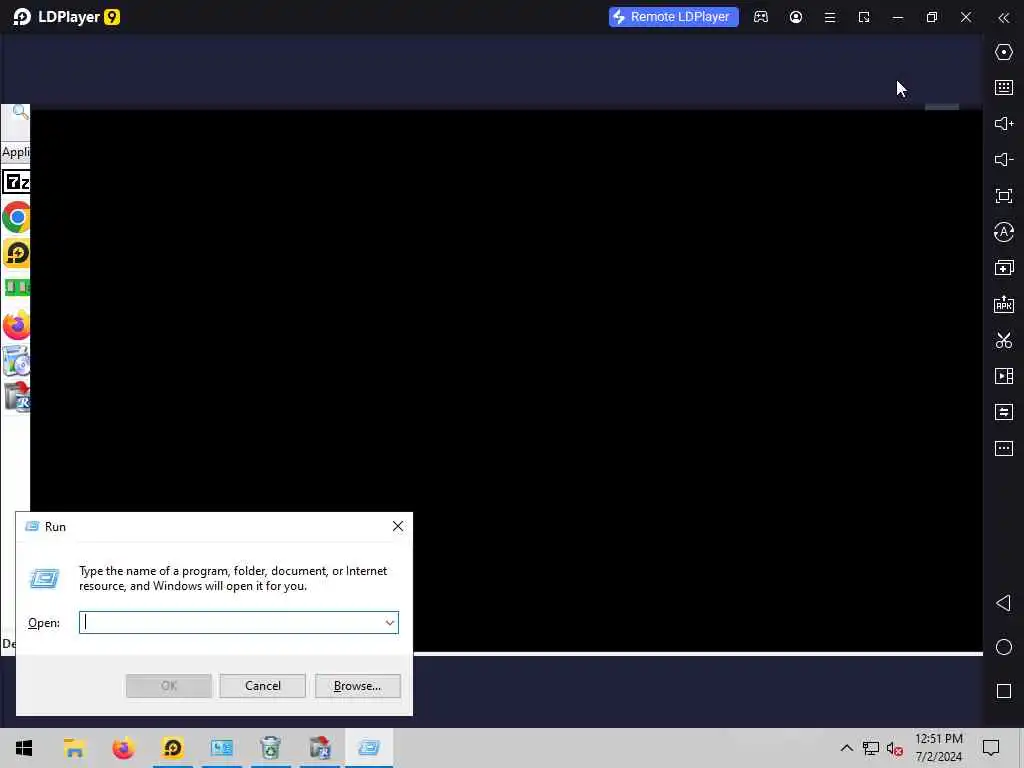Open the video recorder icon
The width and height of the screenshot is (1024, 768).
(1004, 376)
